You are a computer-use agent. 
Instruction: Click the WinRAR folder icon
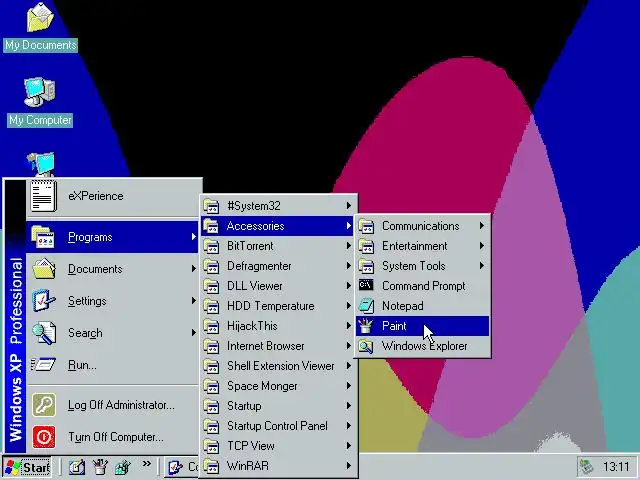(x=211, y=466)
